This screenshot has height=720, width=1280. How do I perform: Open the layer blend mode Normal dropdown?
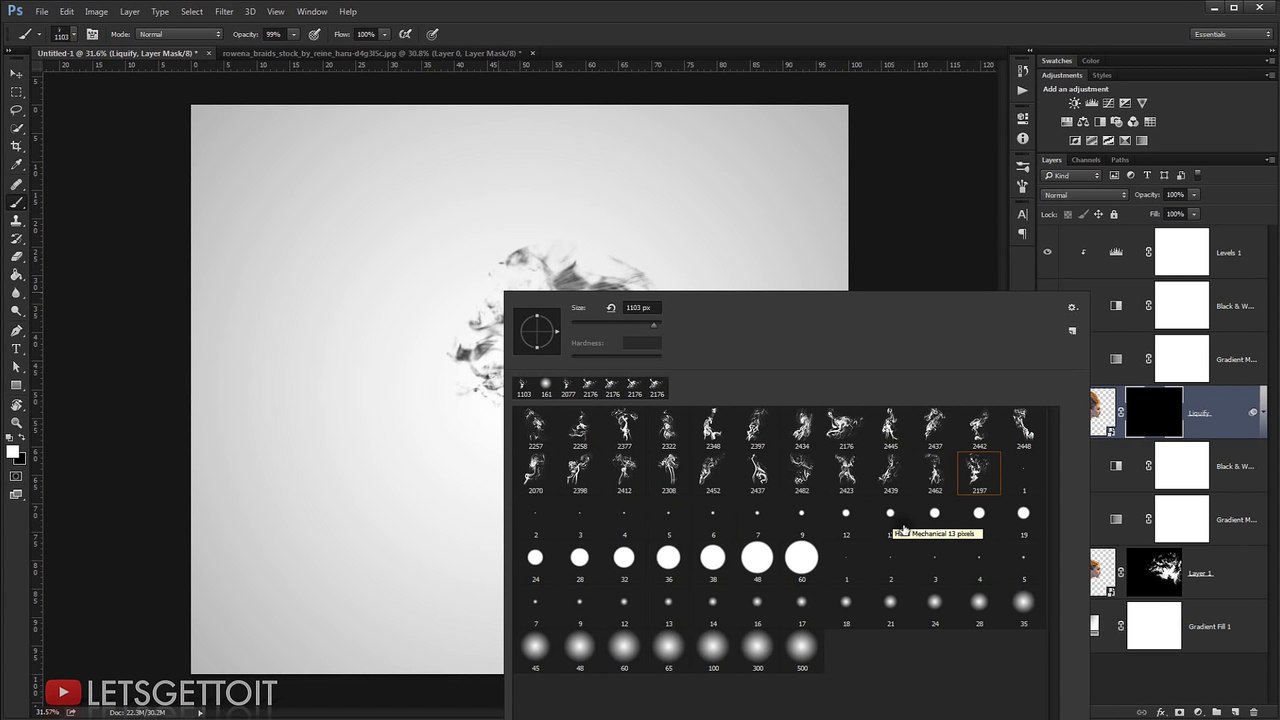coord(1084,195)
